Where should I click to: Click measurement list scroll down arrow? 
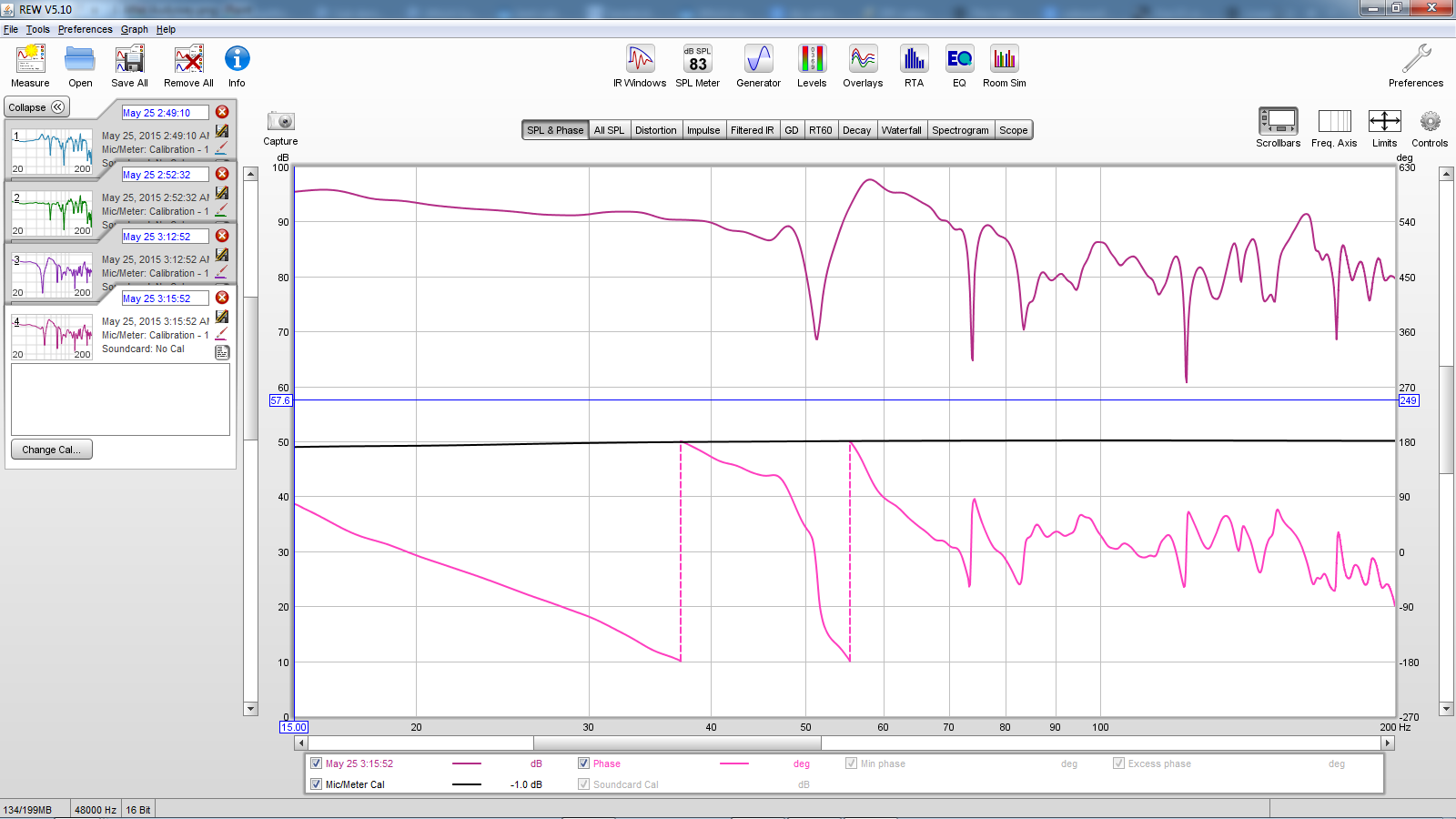(x=251, y=709)
